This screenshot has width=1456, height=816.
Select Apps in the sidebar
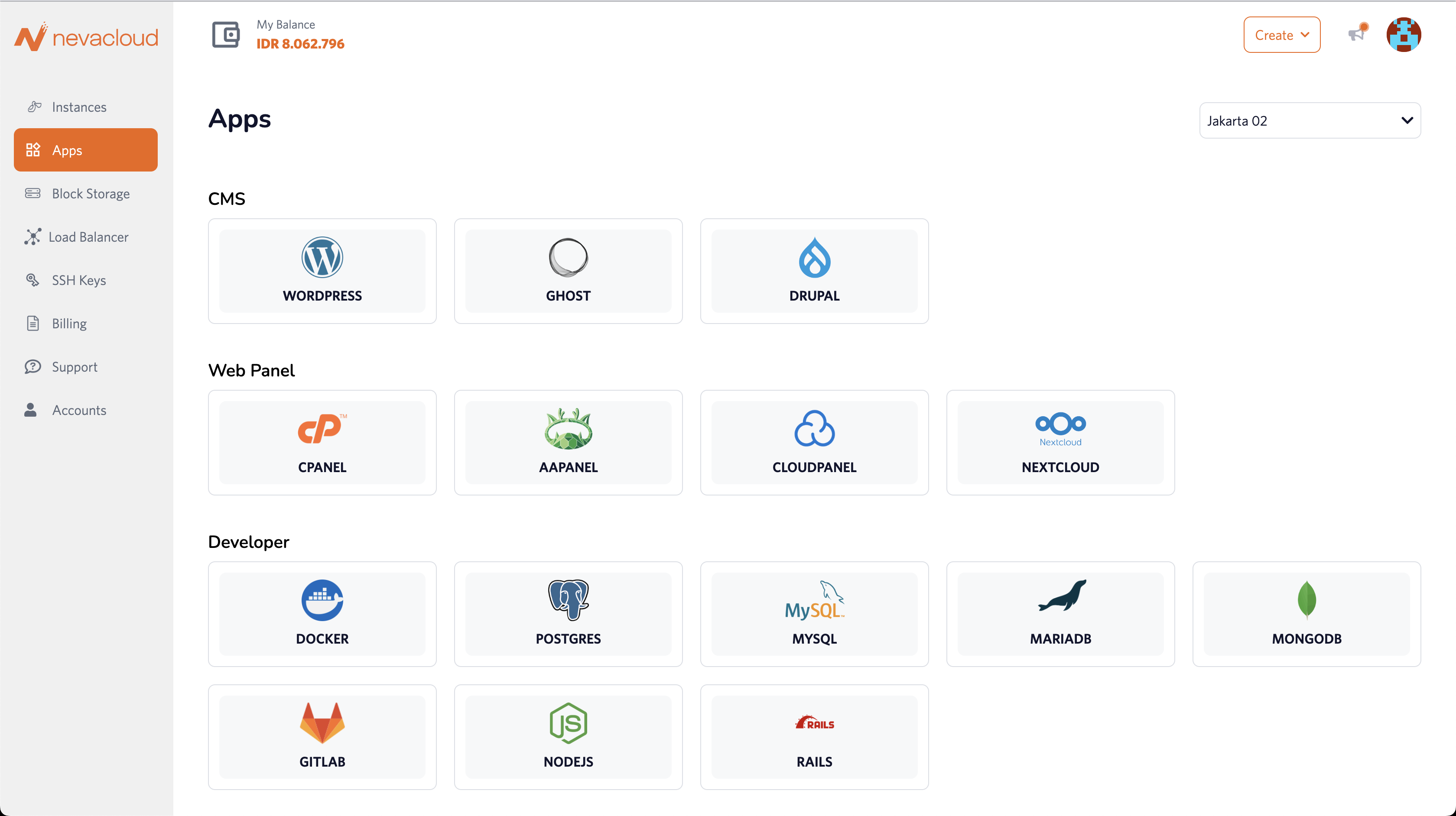click(86, 150)
